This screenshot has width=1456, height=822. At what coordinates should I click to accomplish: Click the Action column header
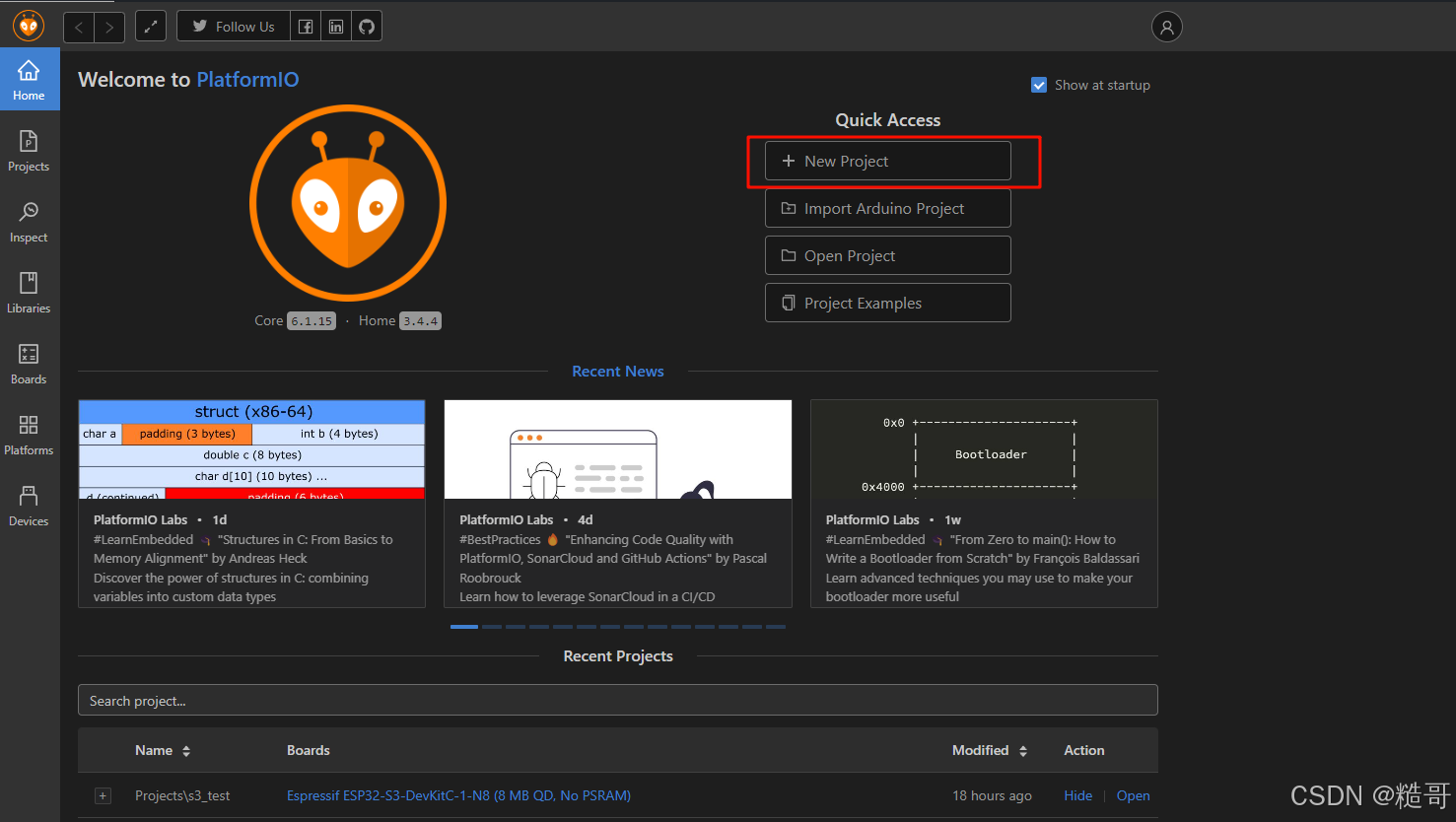click(1084, 750)
